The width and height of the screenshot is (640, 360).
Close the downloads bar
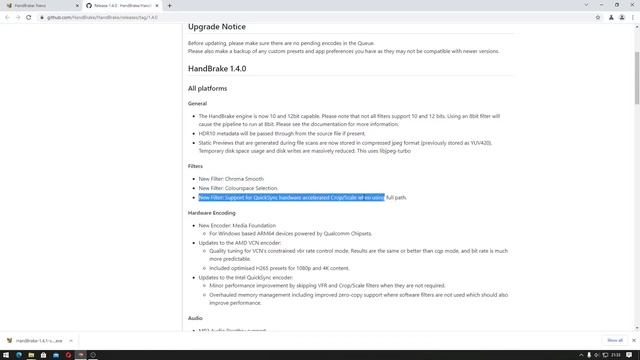click(633, 340)
